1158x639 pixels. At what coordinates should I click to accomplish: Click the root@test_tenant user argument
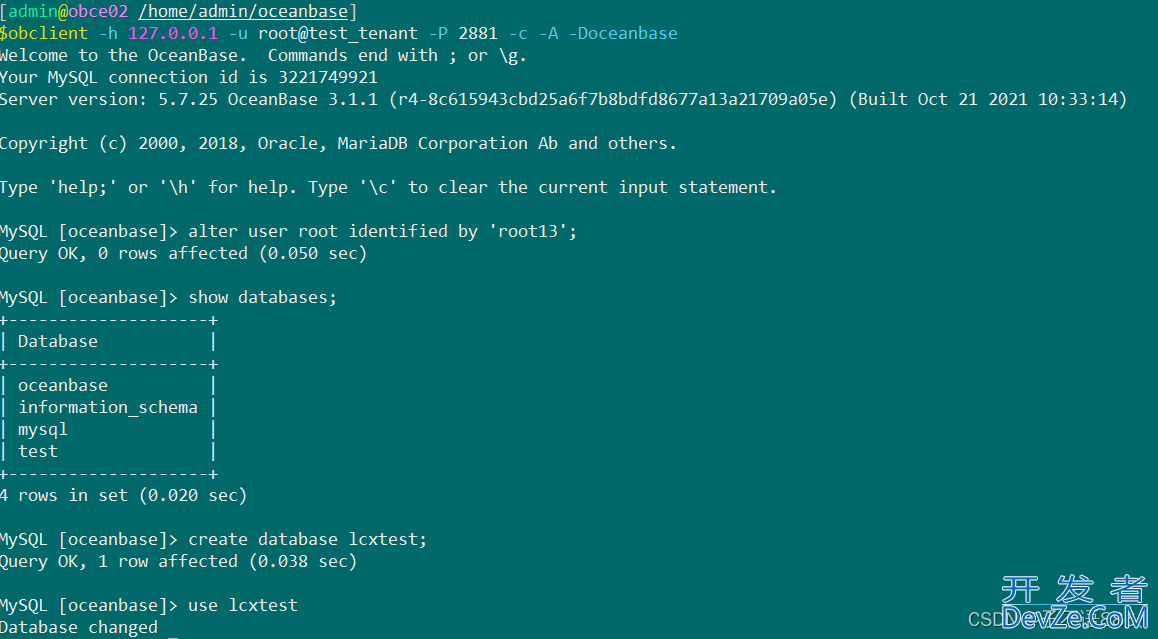click(338, 33)
